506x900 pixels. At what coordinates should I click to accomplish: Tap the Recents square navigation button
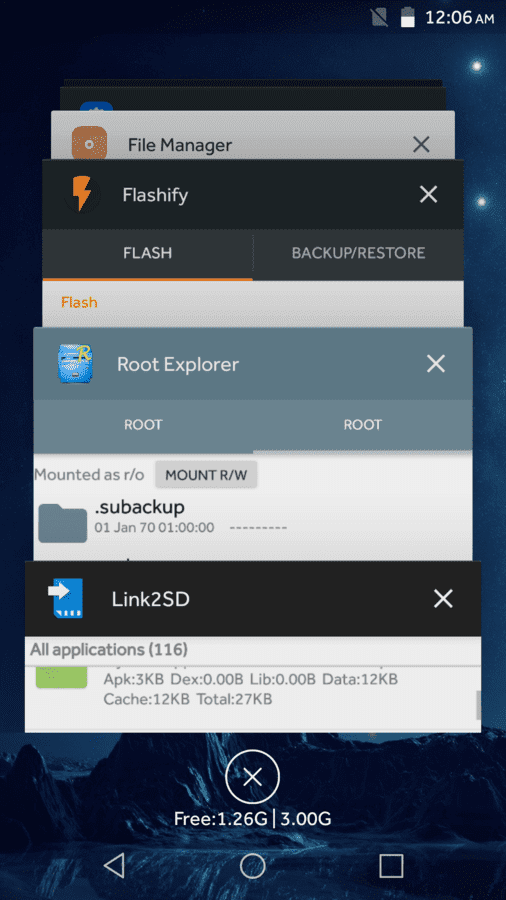pos(391,866)
